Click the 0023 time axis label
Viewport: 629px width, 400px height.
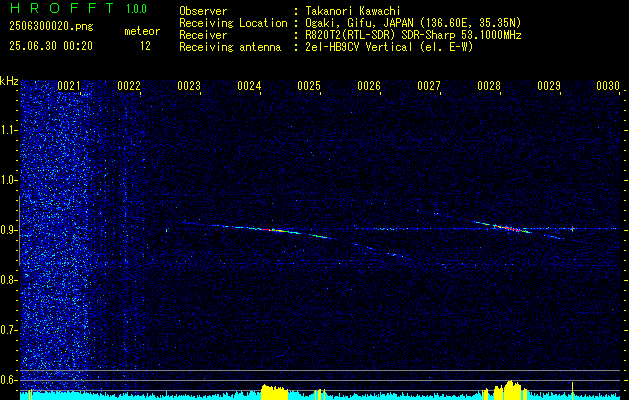189,85
